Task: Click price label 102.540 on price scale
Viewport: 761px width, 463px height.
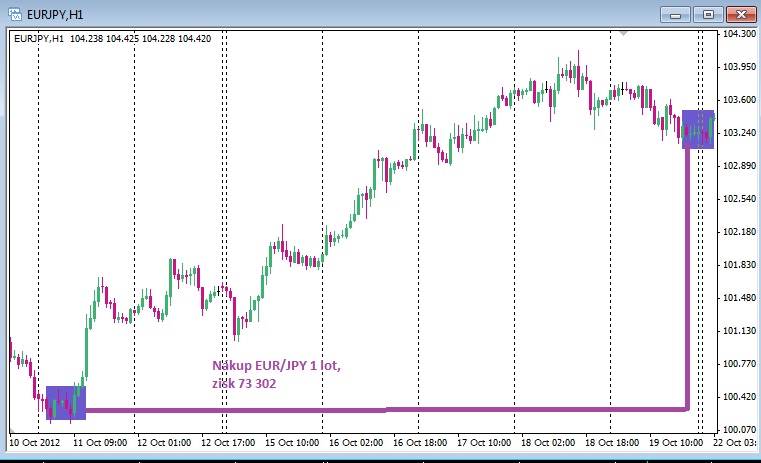Action: tap(739, 198)
